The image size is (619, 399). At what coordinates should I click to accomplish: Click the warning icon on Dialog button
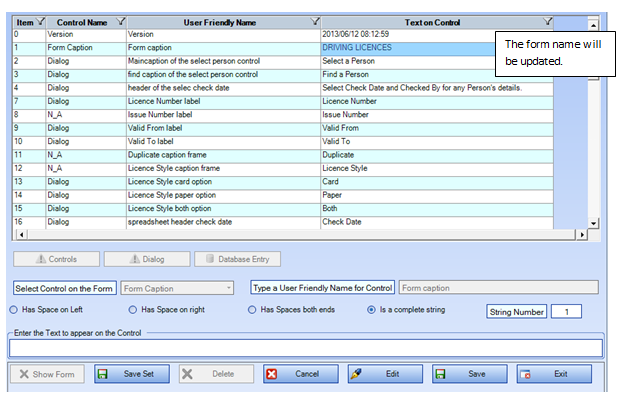coord(135,259)
